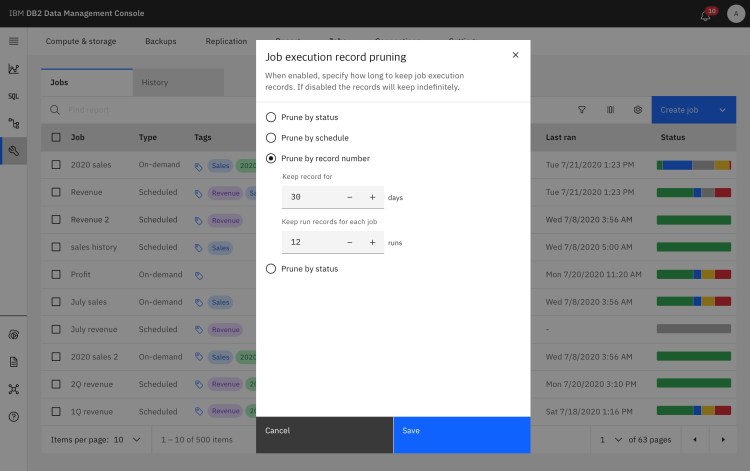Image resolution: width=750 pixels, height=471 pixels.
Task: Click the column layout icon in toolbar
Action: tap(610, 110)
